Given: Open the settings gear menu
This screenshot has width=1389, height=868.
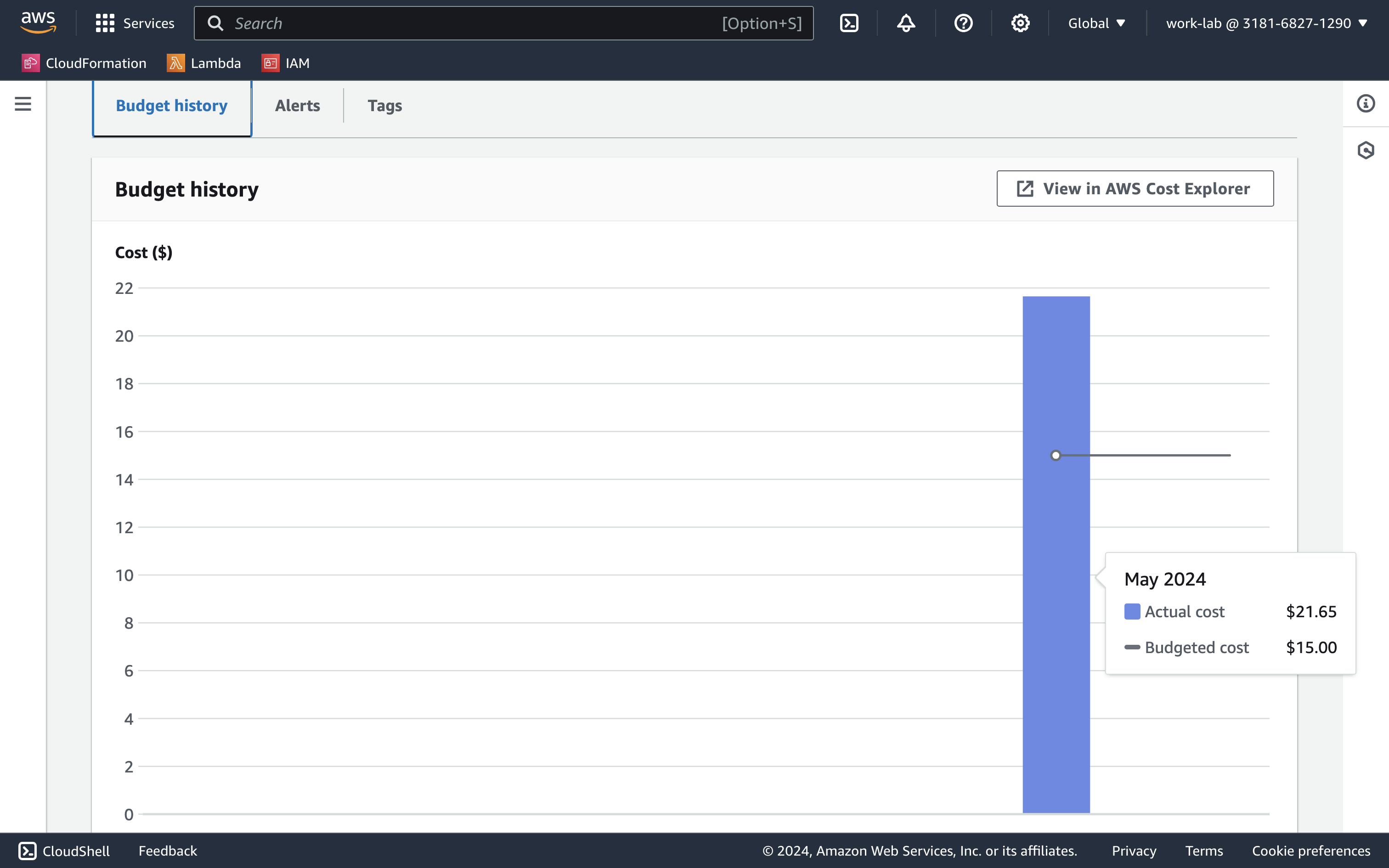Looking at the screenshot, I should [x=1020, y=23].
